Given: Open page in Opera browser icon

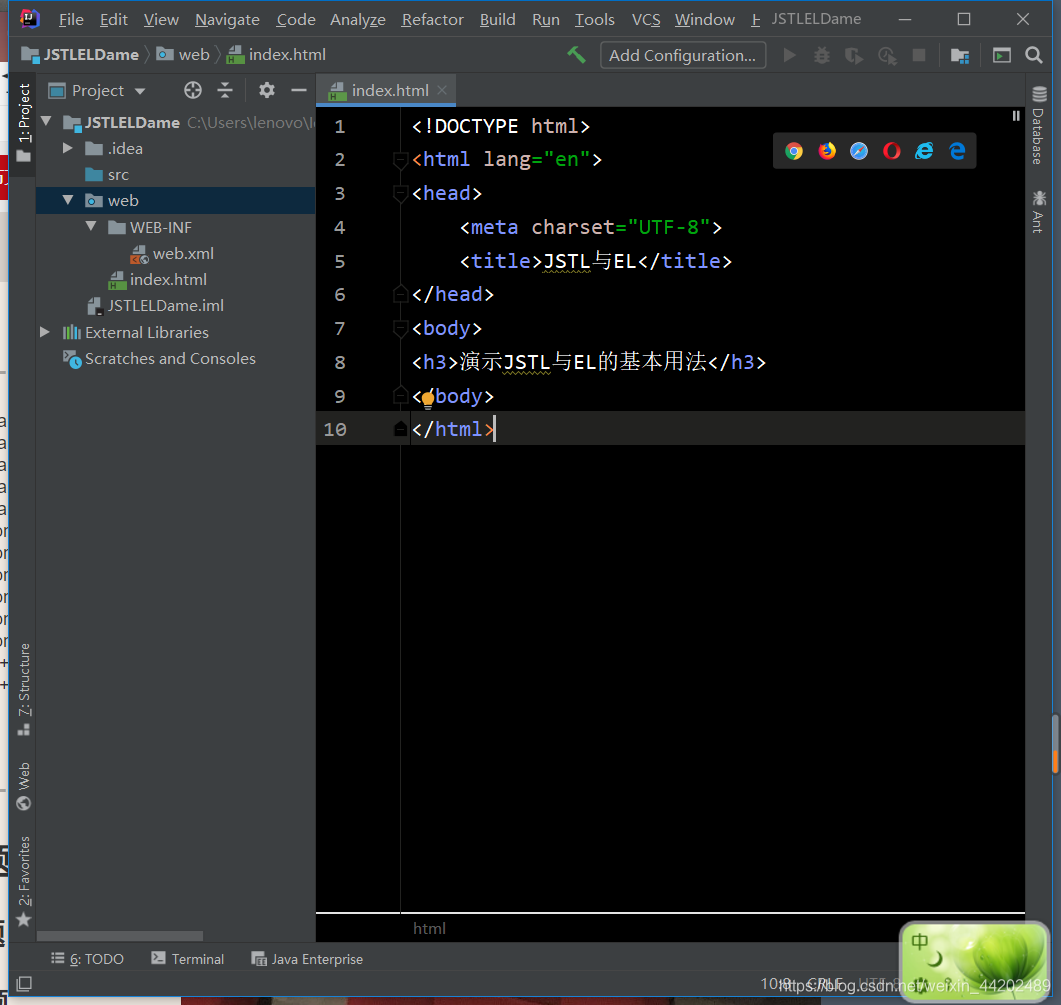Looking at the screenshot, I should tap(891, 151).
